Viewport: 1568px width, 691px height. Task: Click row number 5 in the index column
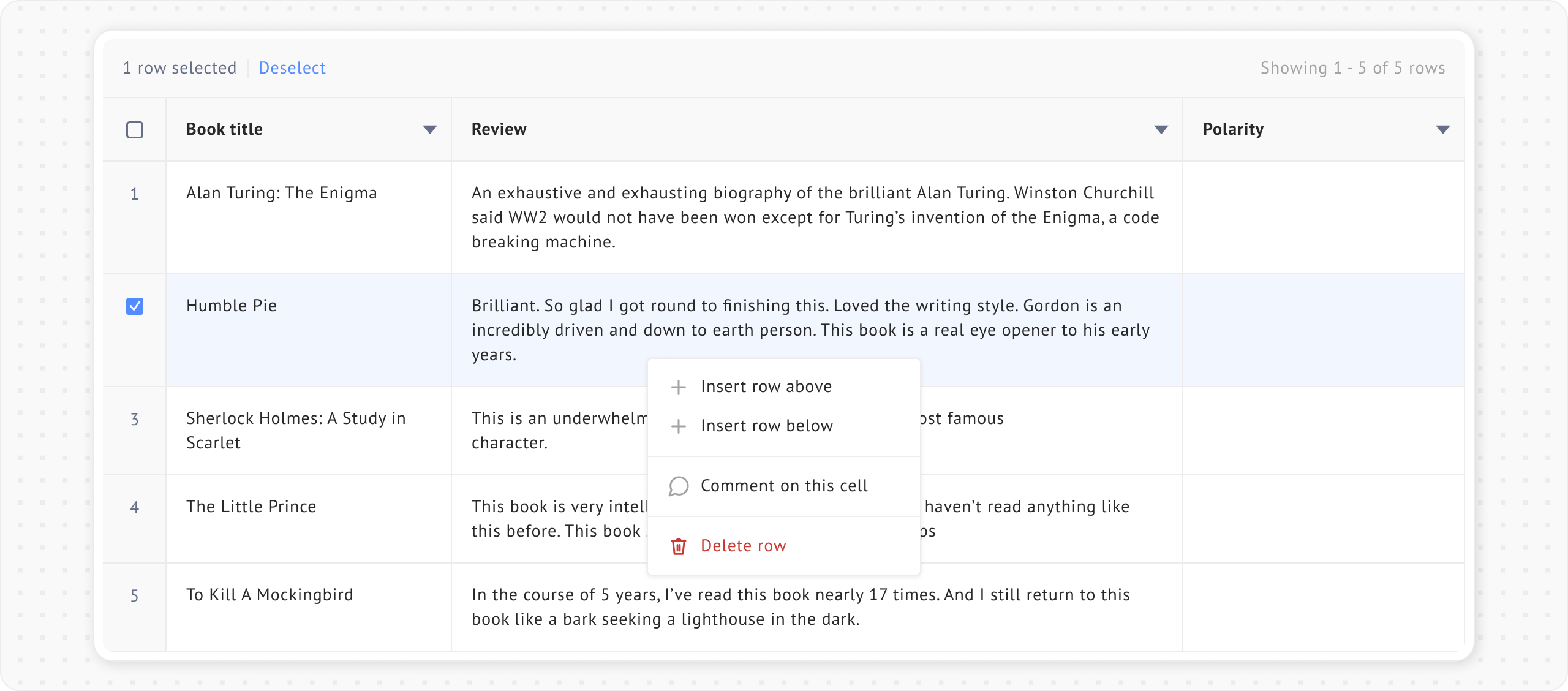[135, 596]
